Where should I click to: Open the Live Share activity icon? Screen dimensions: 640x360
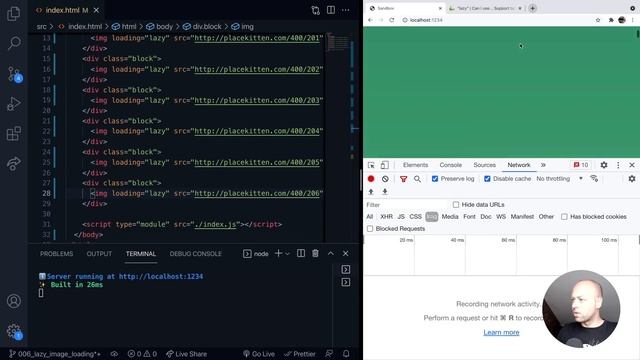(x=13, y=163)
